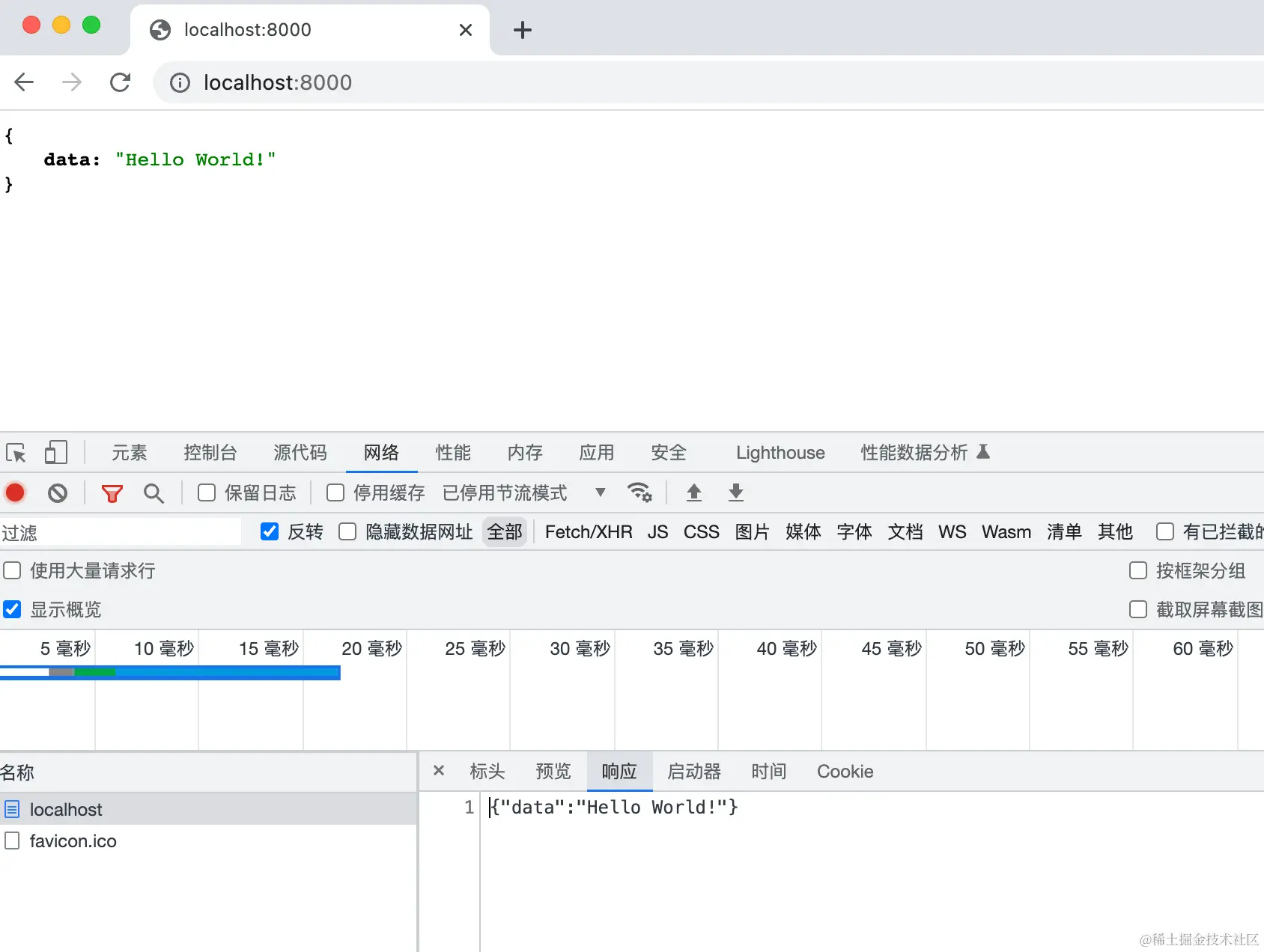1264x952 pixels.
Task: Uncheck the 显示概览 checkbox
Action: 12,609
